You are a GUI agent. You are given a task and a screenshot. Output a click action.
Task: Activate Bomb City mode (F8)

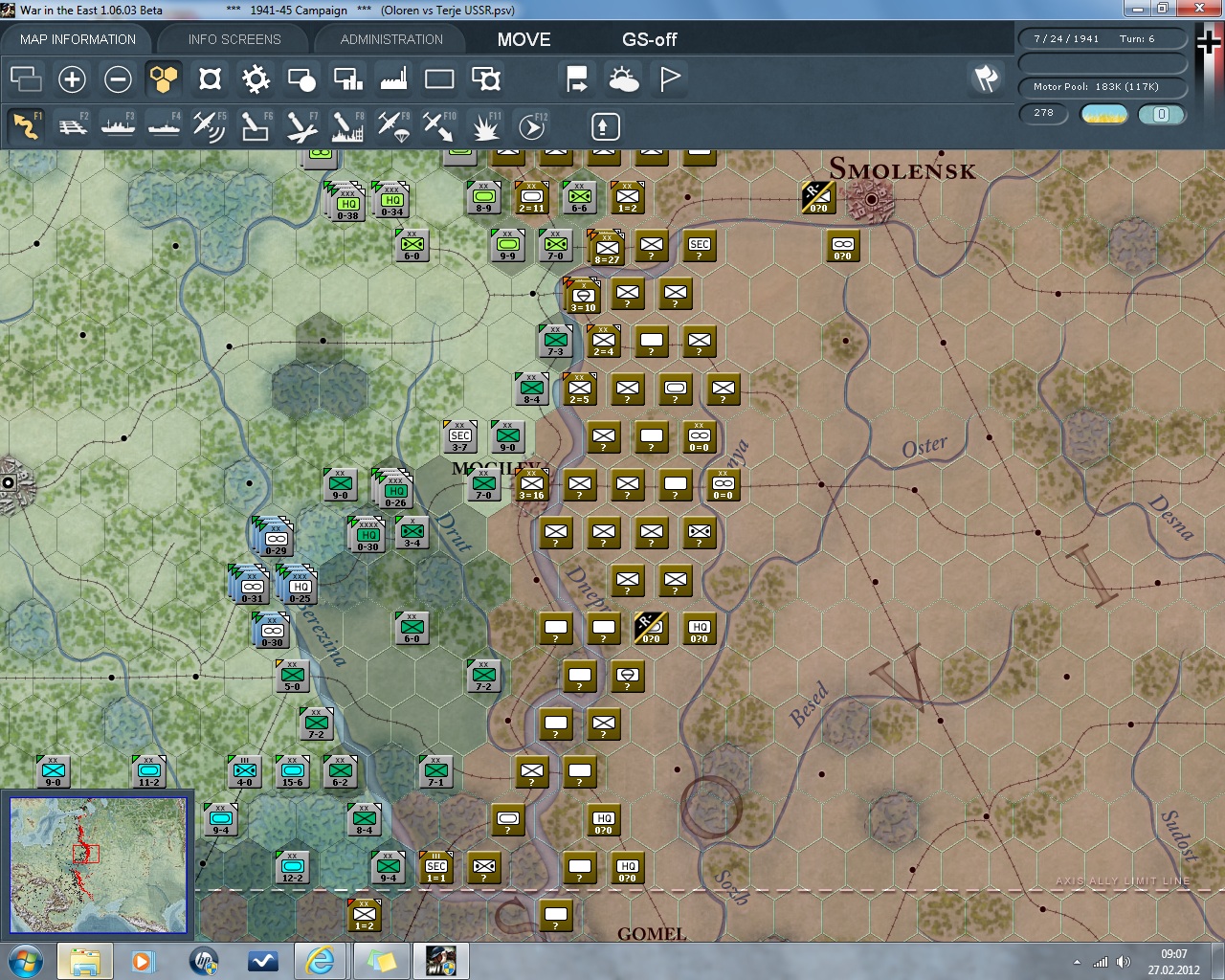point(347,126)
